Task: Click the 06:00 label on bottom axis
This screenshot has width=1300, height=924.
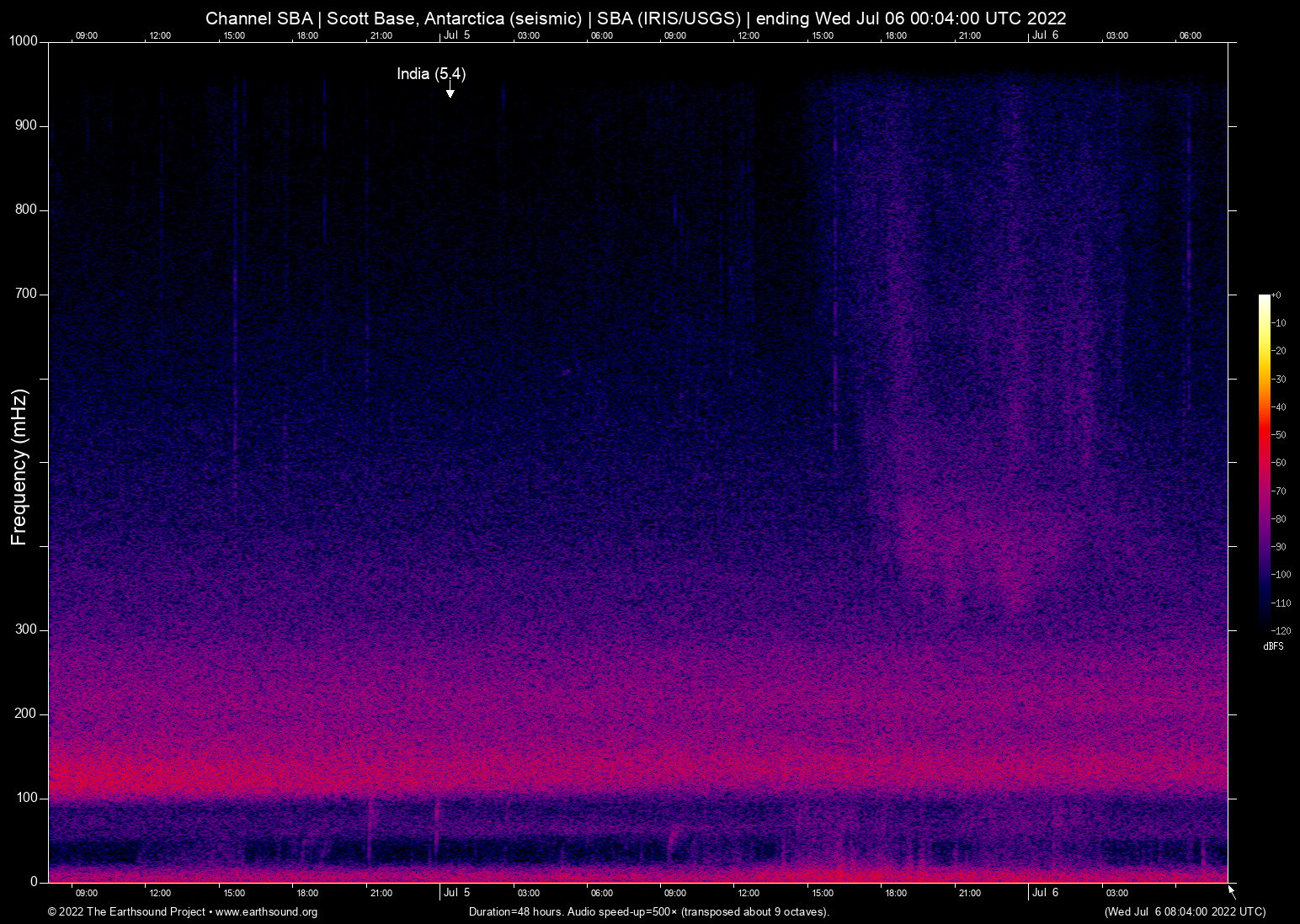Action: (x=601, y=894)
